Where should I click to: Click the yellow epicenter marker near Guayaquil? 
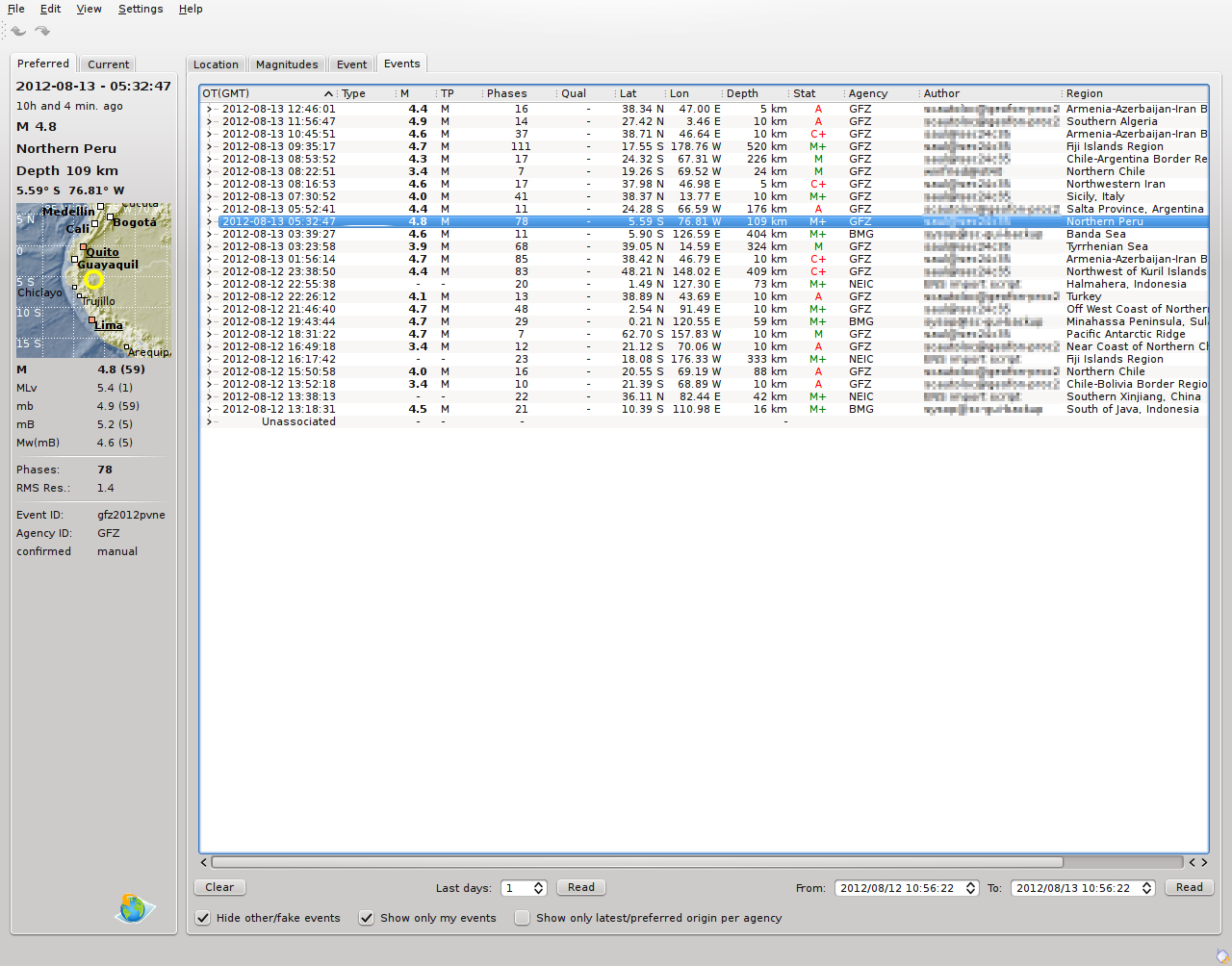click(93, 281)
